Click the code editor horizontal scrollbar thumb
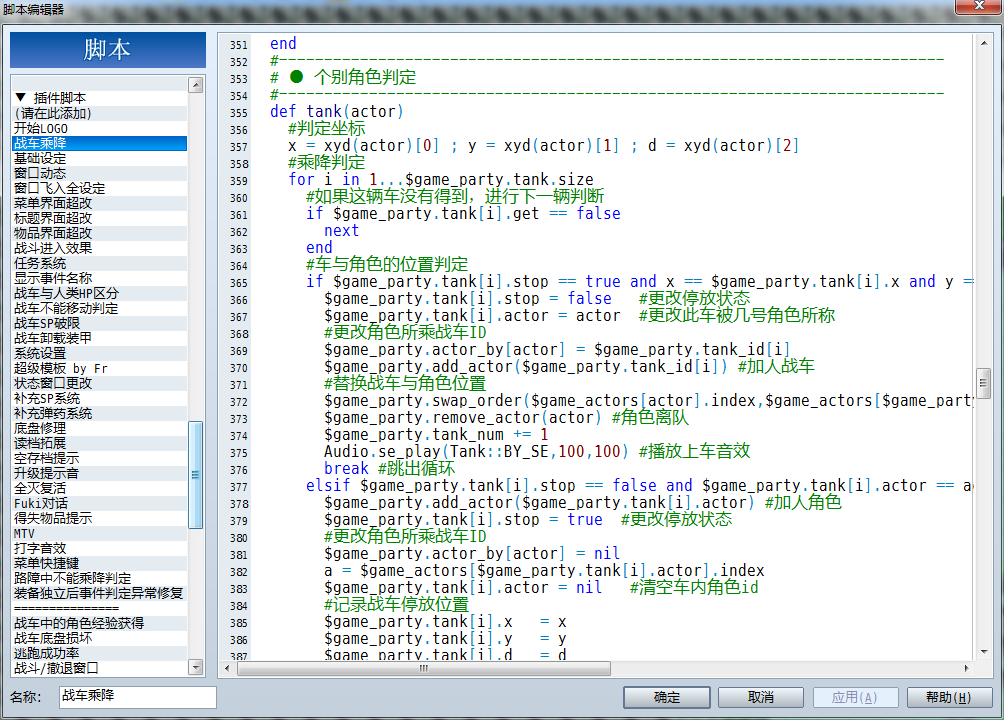 tap(424, 668)
